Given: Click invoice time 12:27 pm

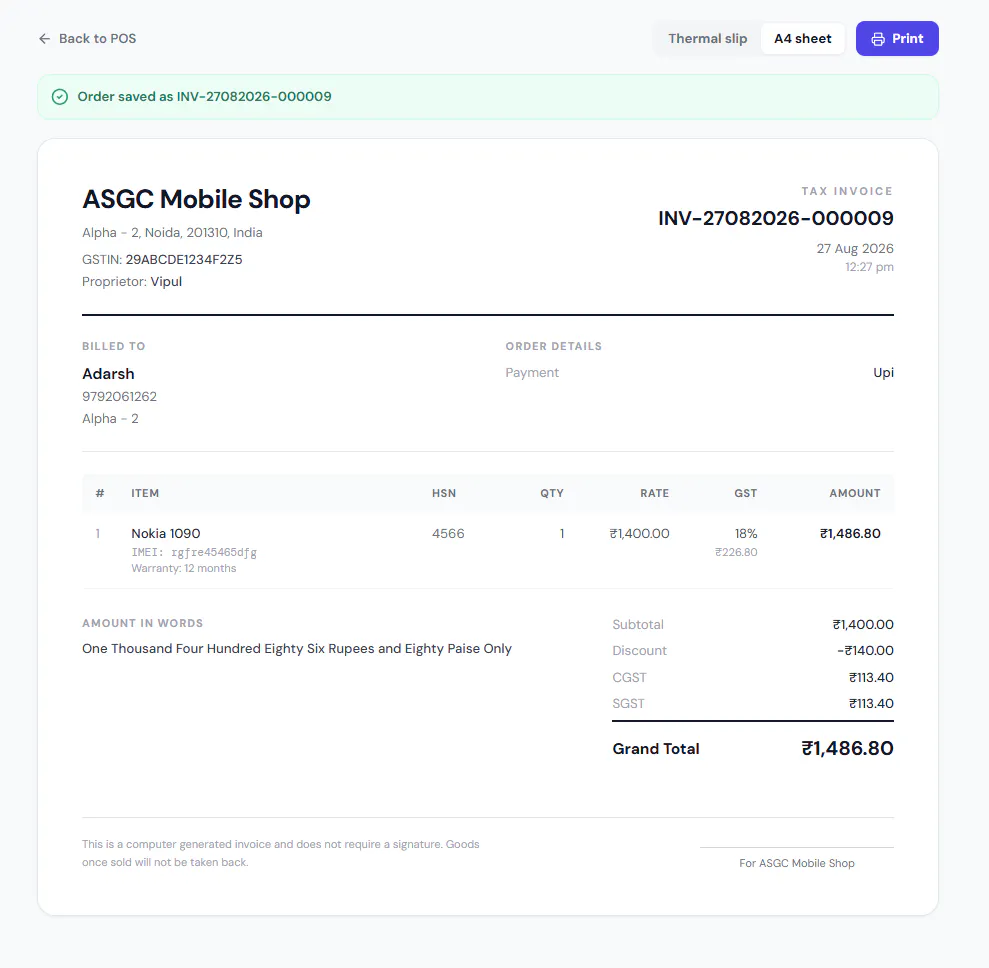Looking at the screenshot, I should (869, 267).
